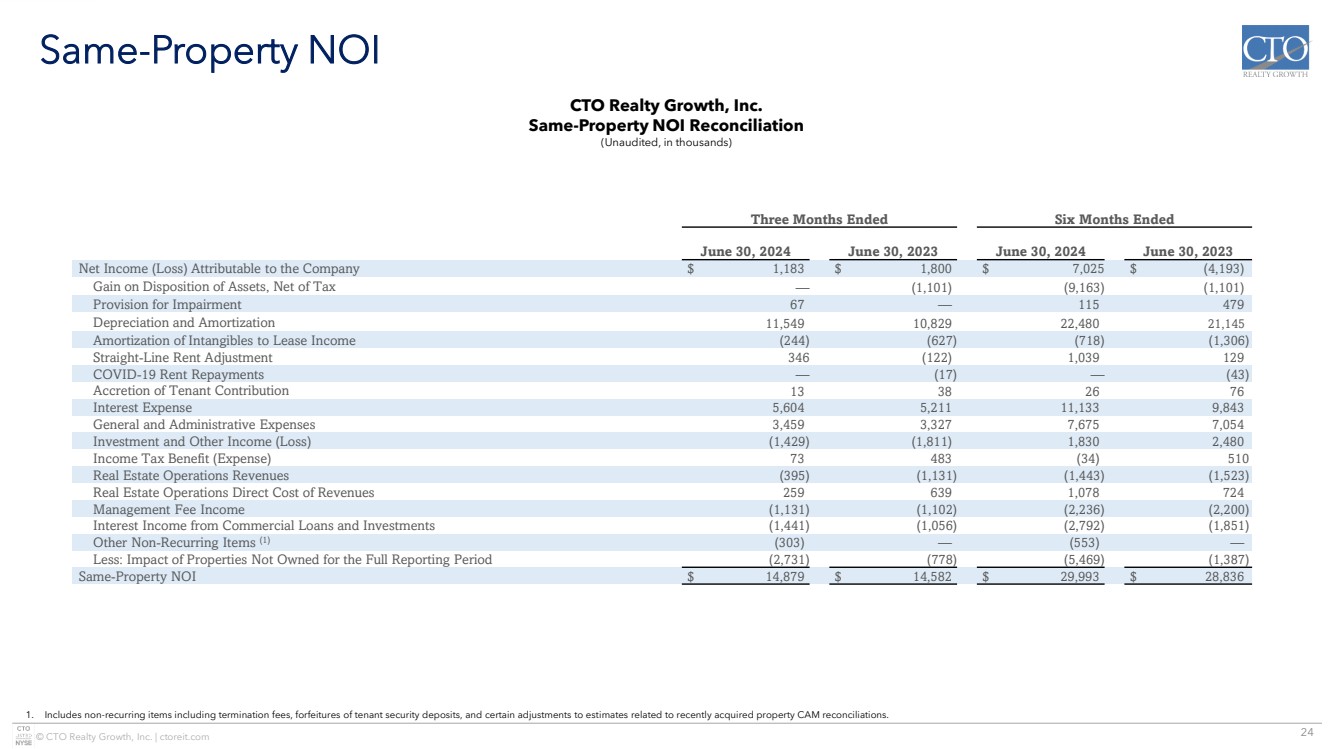1333x749 pixels.
Task: Click the Same-Property NOI Reconciliation heading
Action: coord(665,125)
